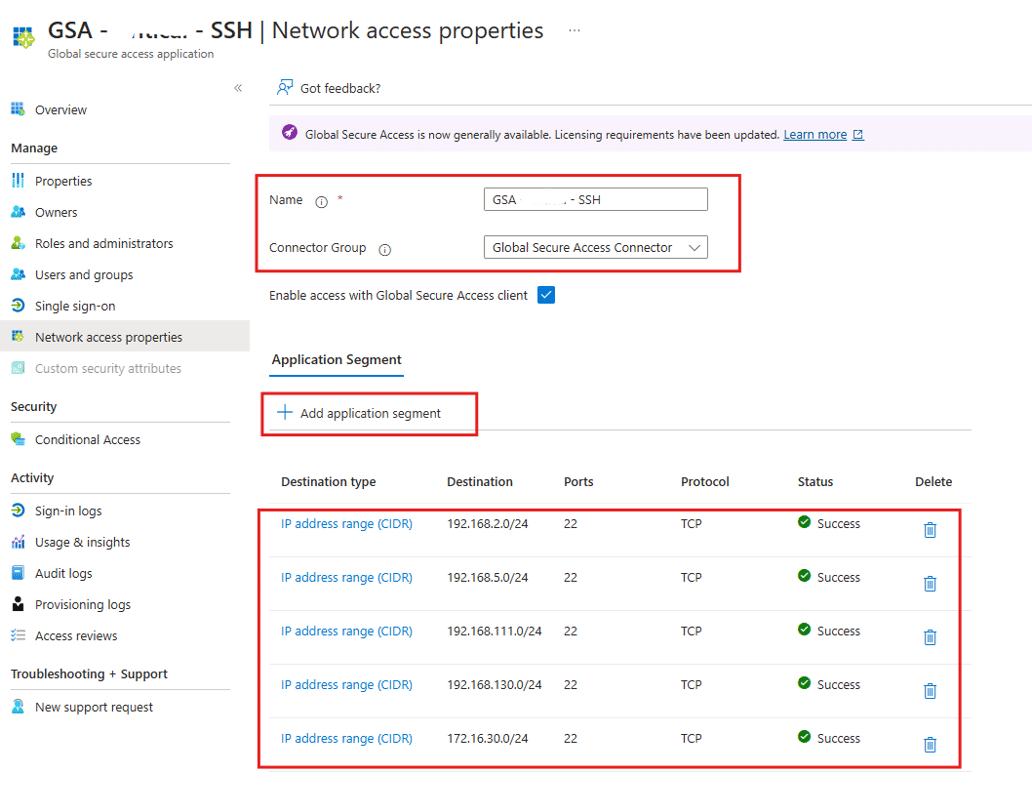Click the Name info icon
Image resolution: width=1032 pixels, height=793 pixels.
point(321,202)
